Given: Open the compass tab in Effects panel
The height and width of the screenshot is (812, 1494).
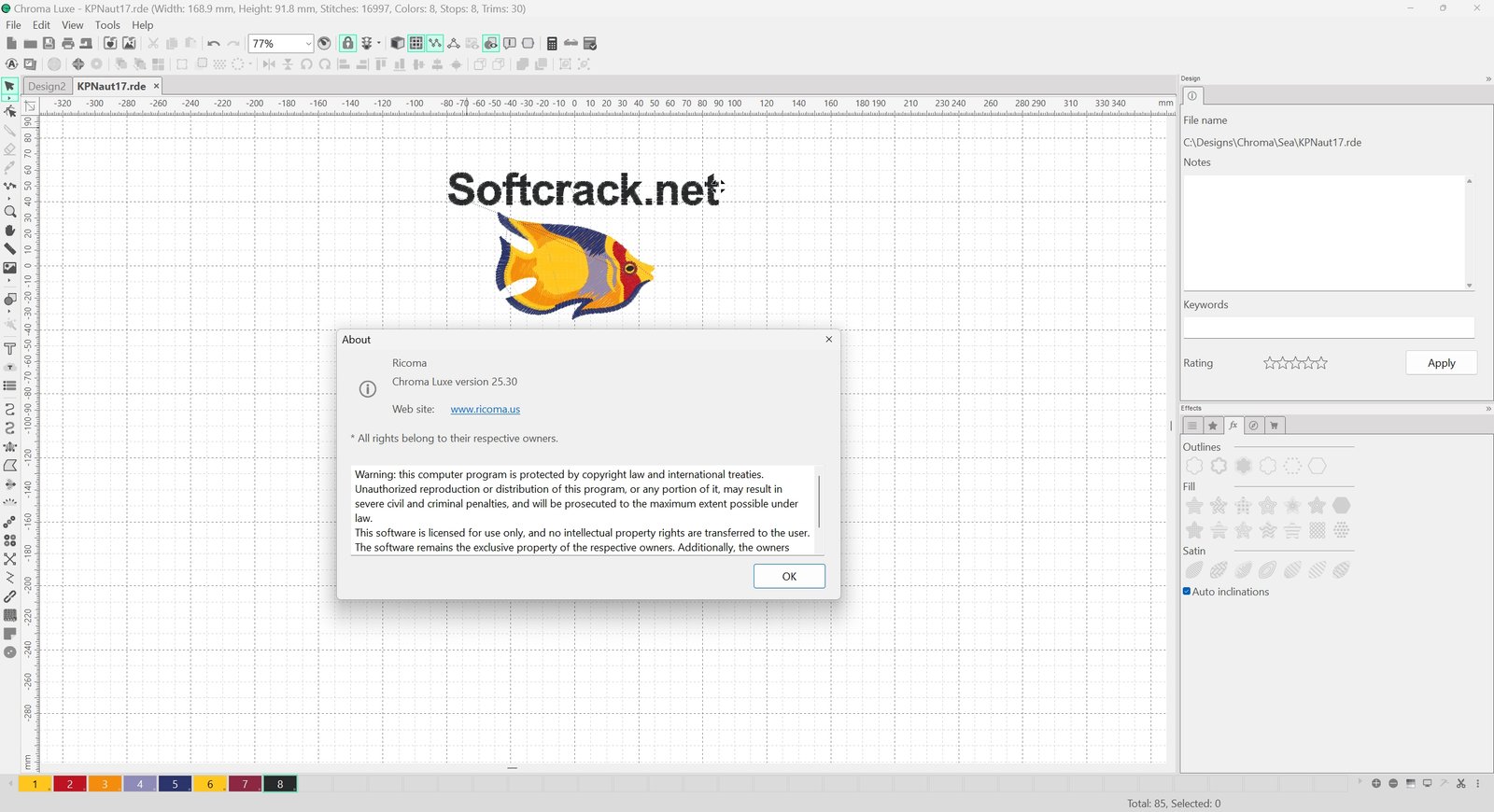Looking at the screenshot, I should 1254,426.
